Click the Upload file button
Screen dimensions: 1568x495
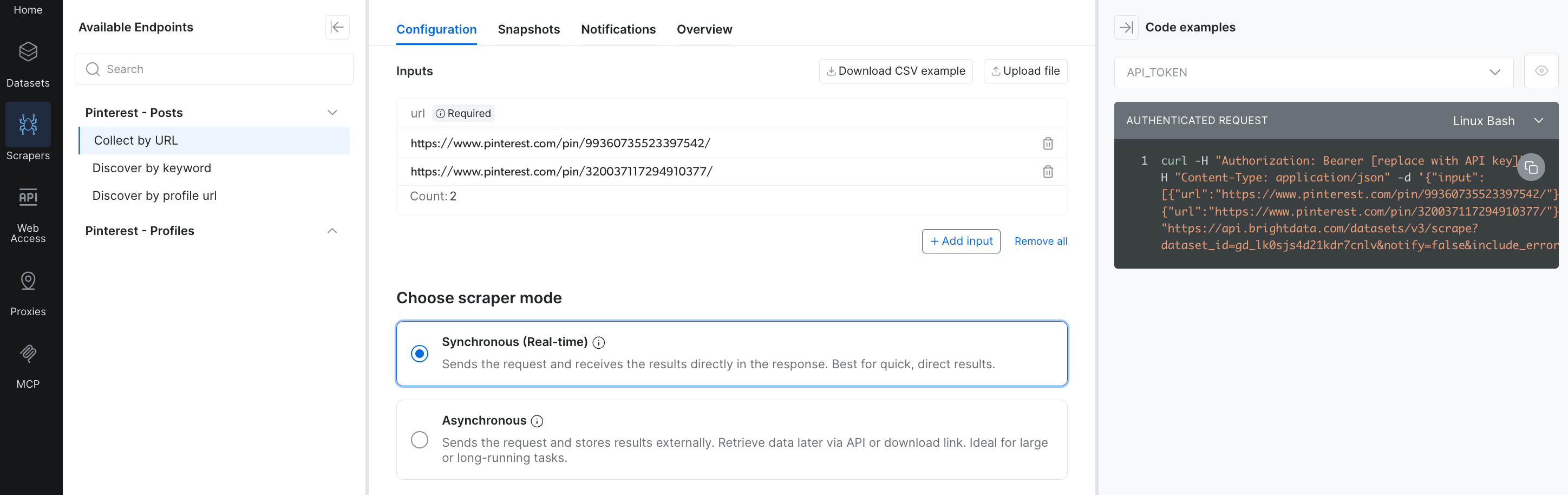1025,70
